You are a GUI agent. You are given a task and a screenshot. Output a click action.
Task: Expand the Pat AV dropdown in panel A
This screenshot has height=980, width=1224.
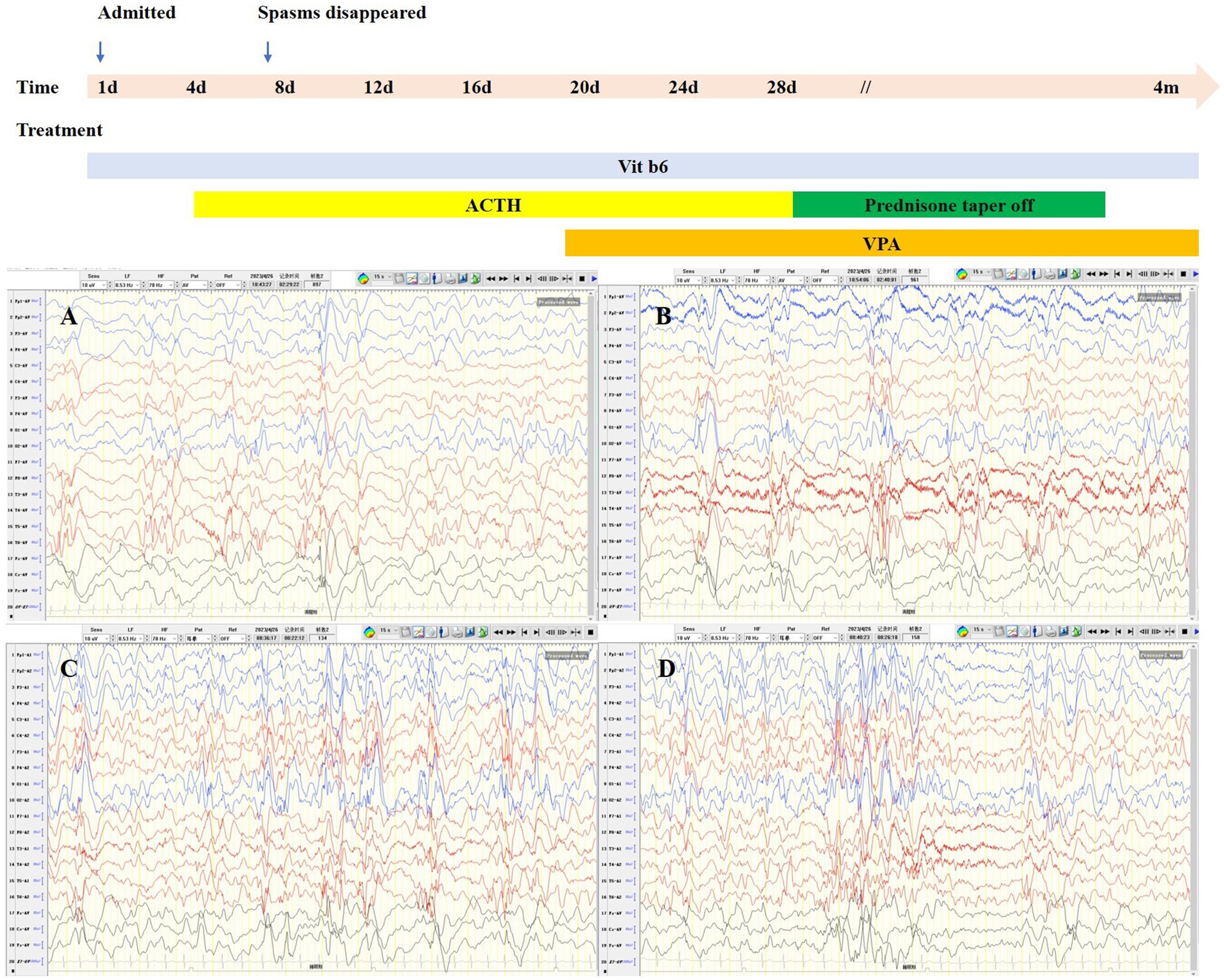click(x=205, y=285)
